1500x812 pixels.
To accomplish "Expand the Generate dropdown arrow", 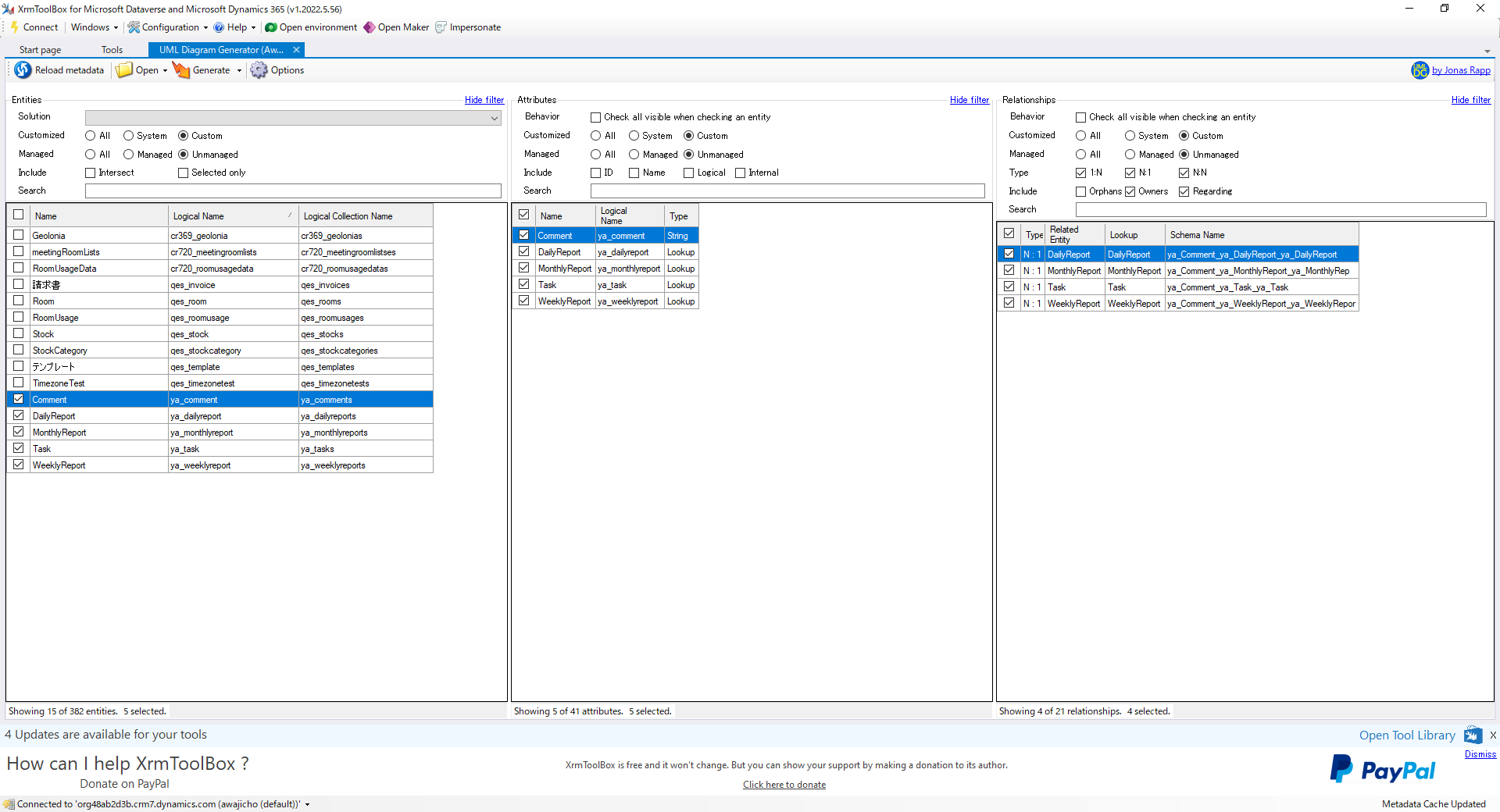I will [239, 71].
